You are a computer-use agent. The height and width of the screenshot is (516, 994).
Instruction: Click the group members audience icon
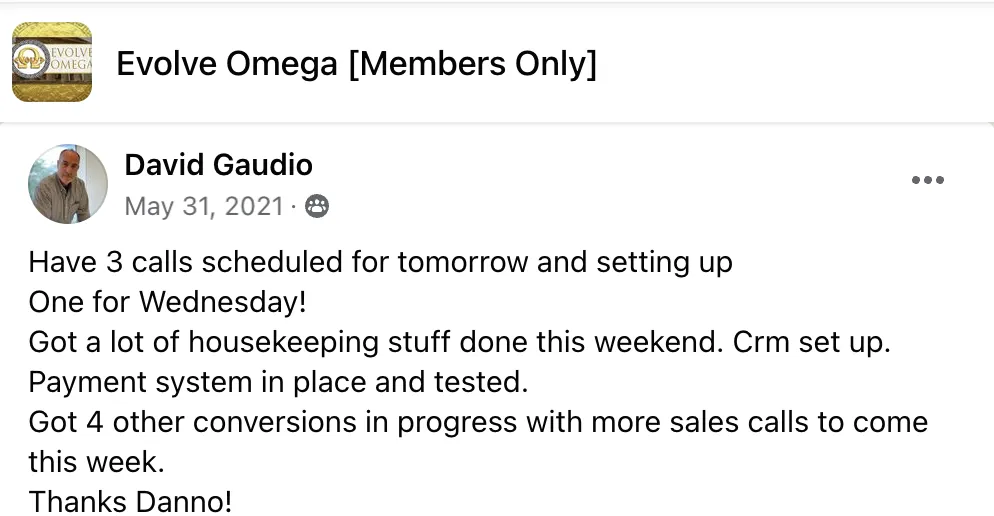[x=317, y=207]
